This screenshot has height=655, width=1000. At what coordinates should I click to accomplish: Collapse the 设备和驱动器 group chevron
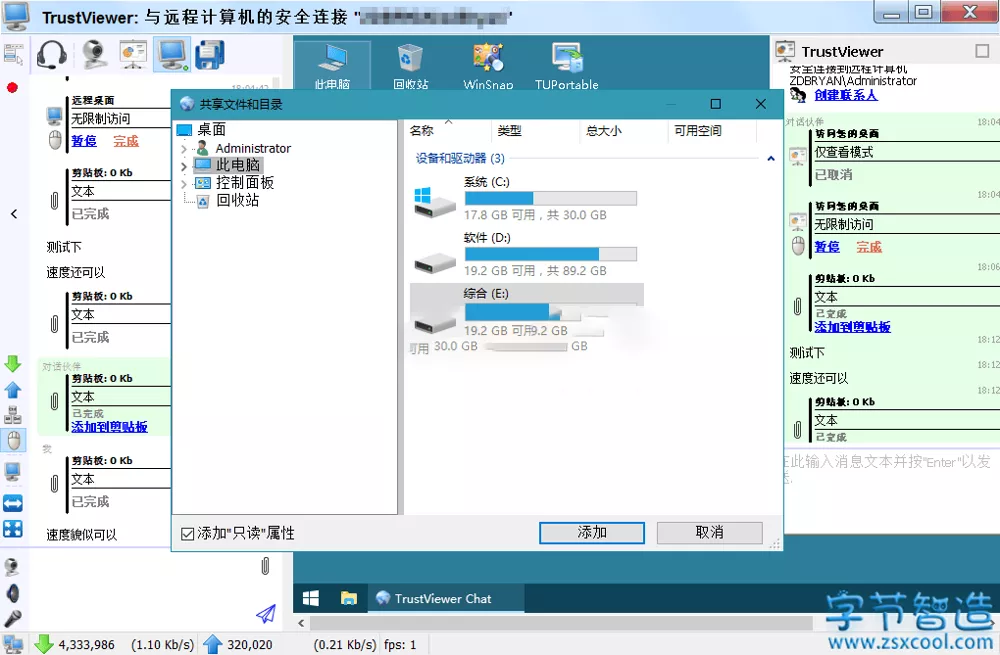click(x=771, y=158)
